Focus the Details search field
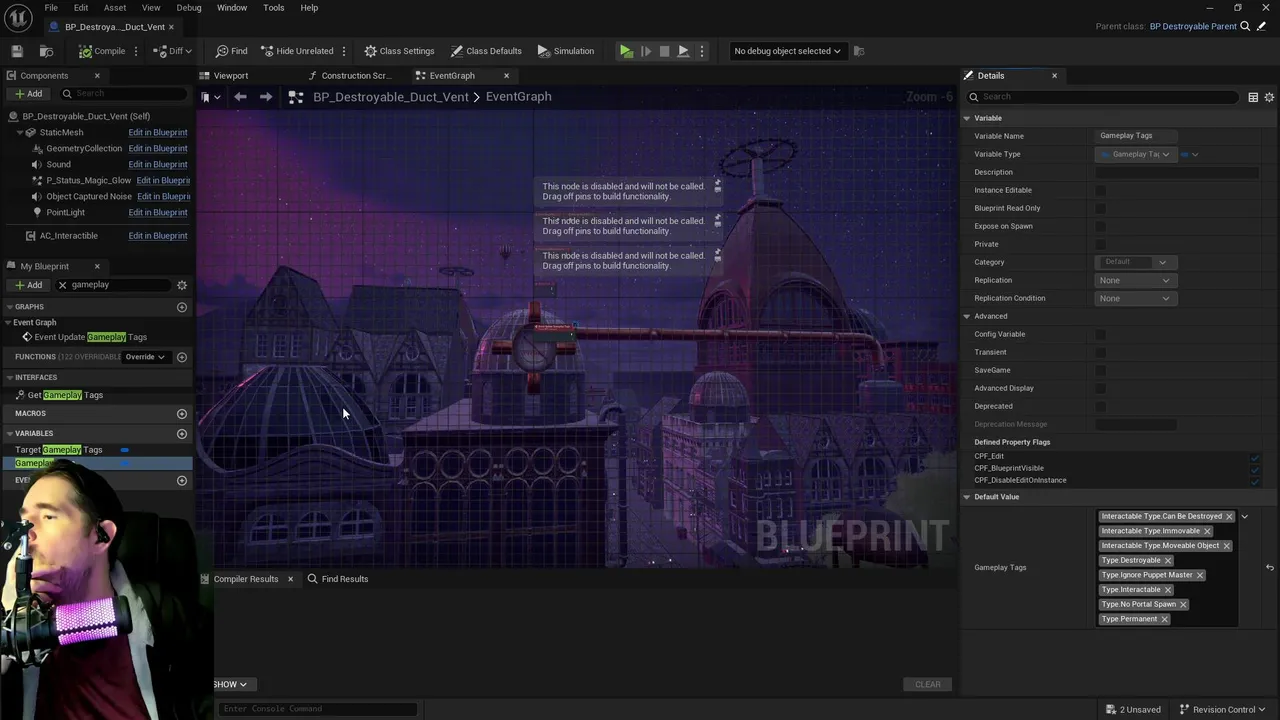This screenshot has height=720, width=1280. tap(1105, 97)
